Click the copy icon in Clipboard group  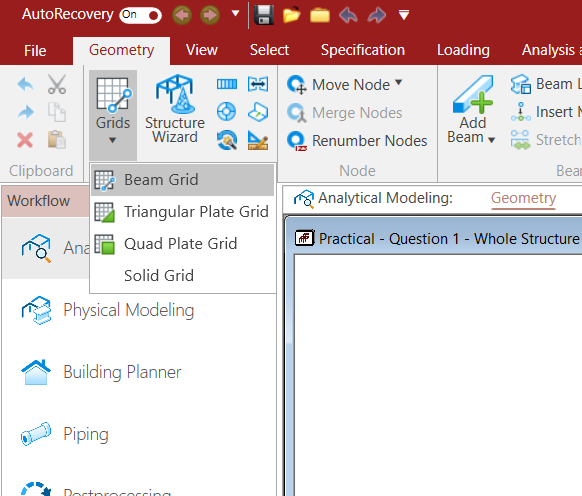pyautogui.click(x=57, y=112)
